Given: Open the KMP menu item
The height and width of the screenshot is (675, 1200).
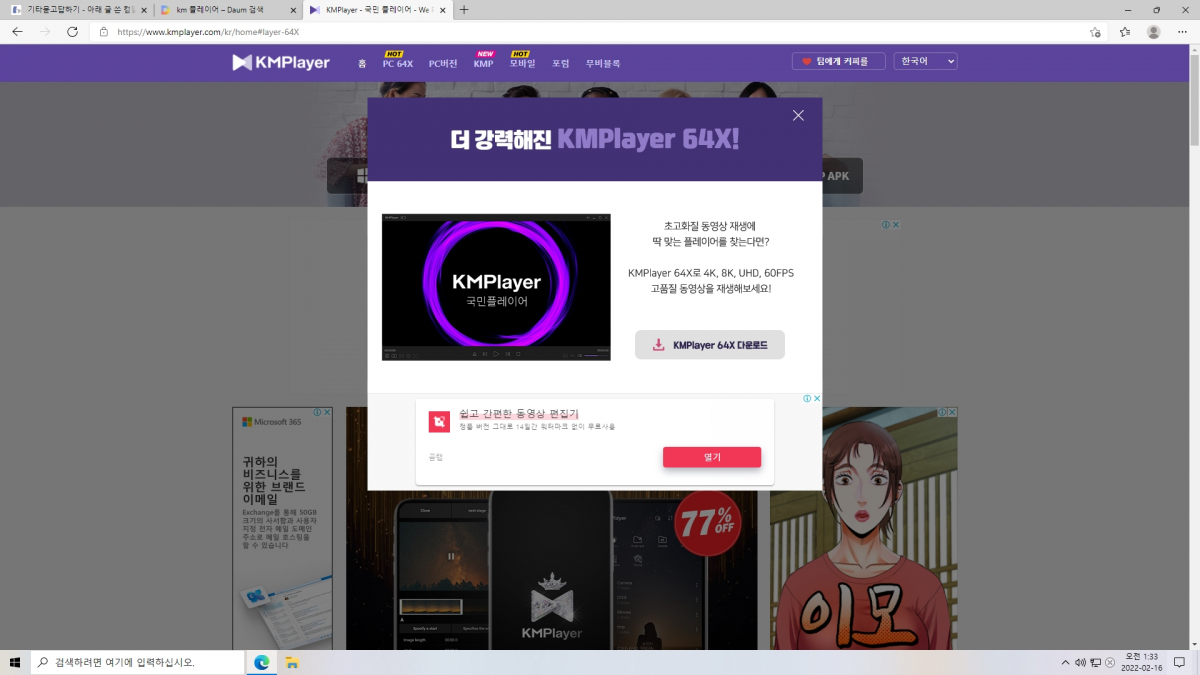Looking at the screenshot, I should 483,63.
